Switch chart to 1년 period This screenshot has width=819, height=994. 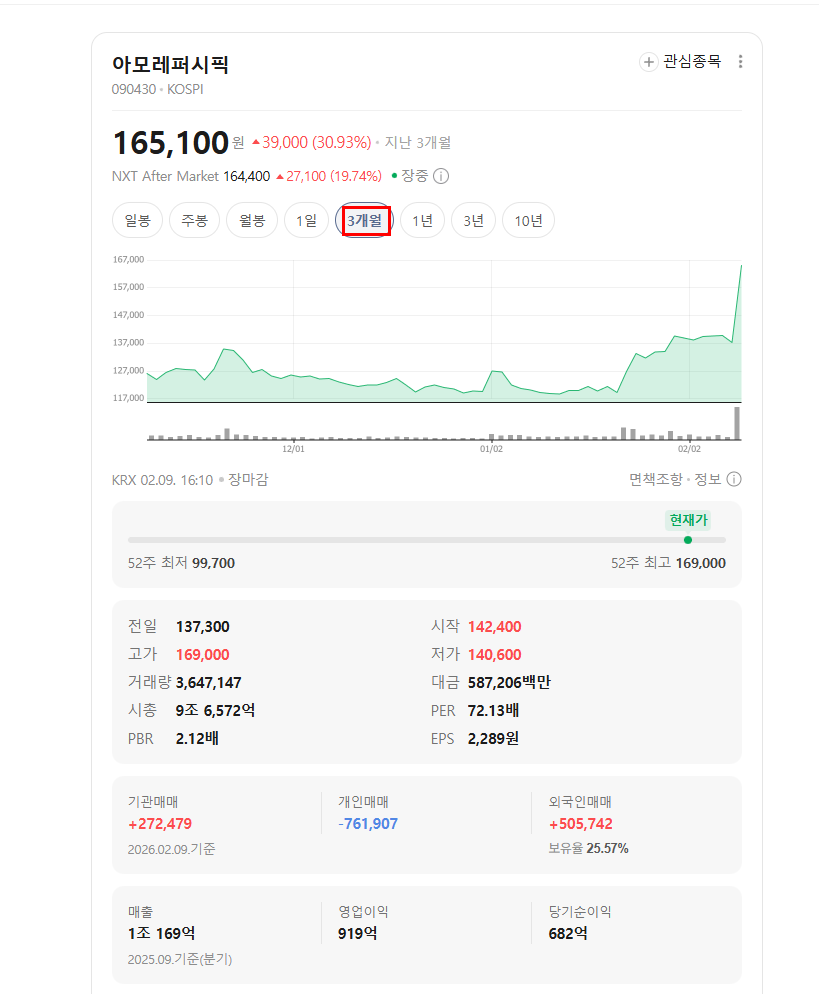tap(422, 221)
